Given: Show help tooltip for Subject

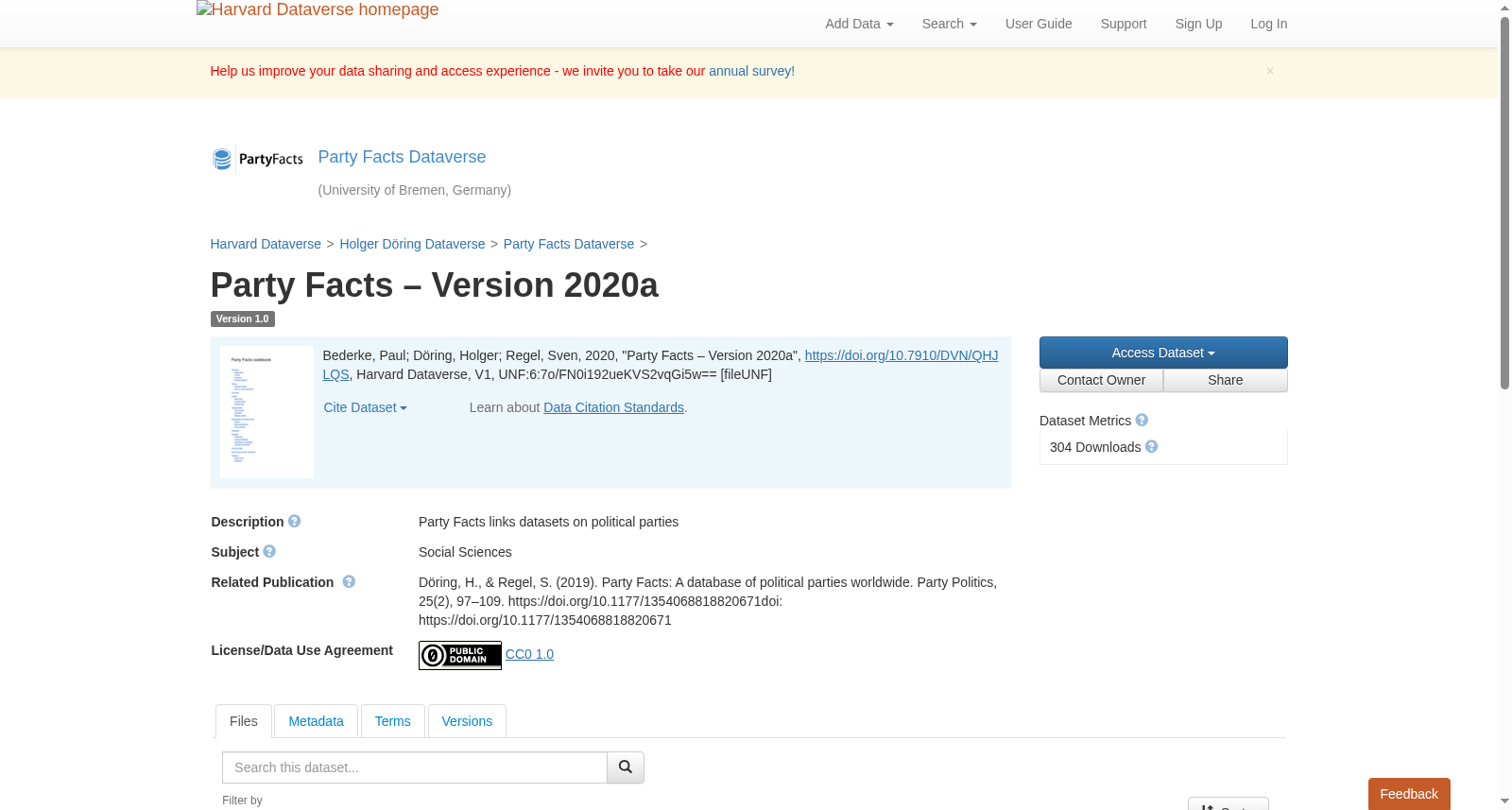Looking at the screenshot, I should click(x=269, y=551).
